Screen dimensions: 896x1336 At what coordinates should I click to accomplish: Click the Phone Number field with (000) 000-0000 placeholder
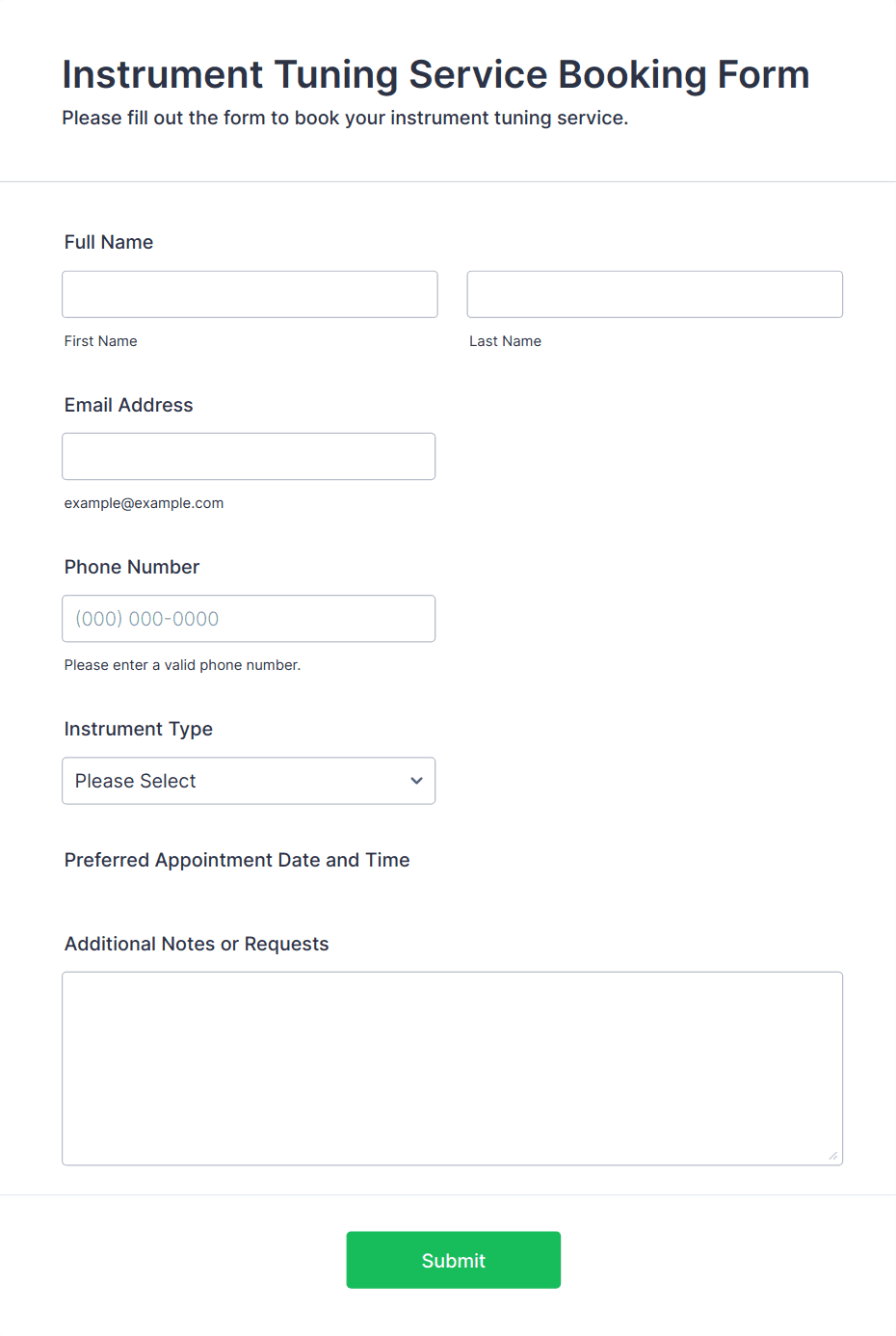249,618
